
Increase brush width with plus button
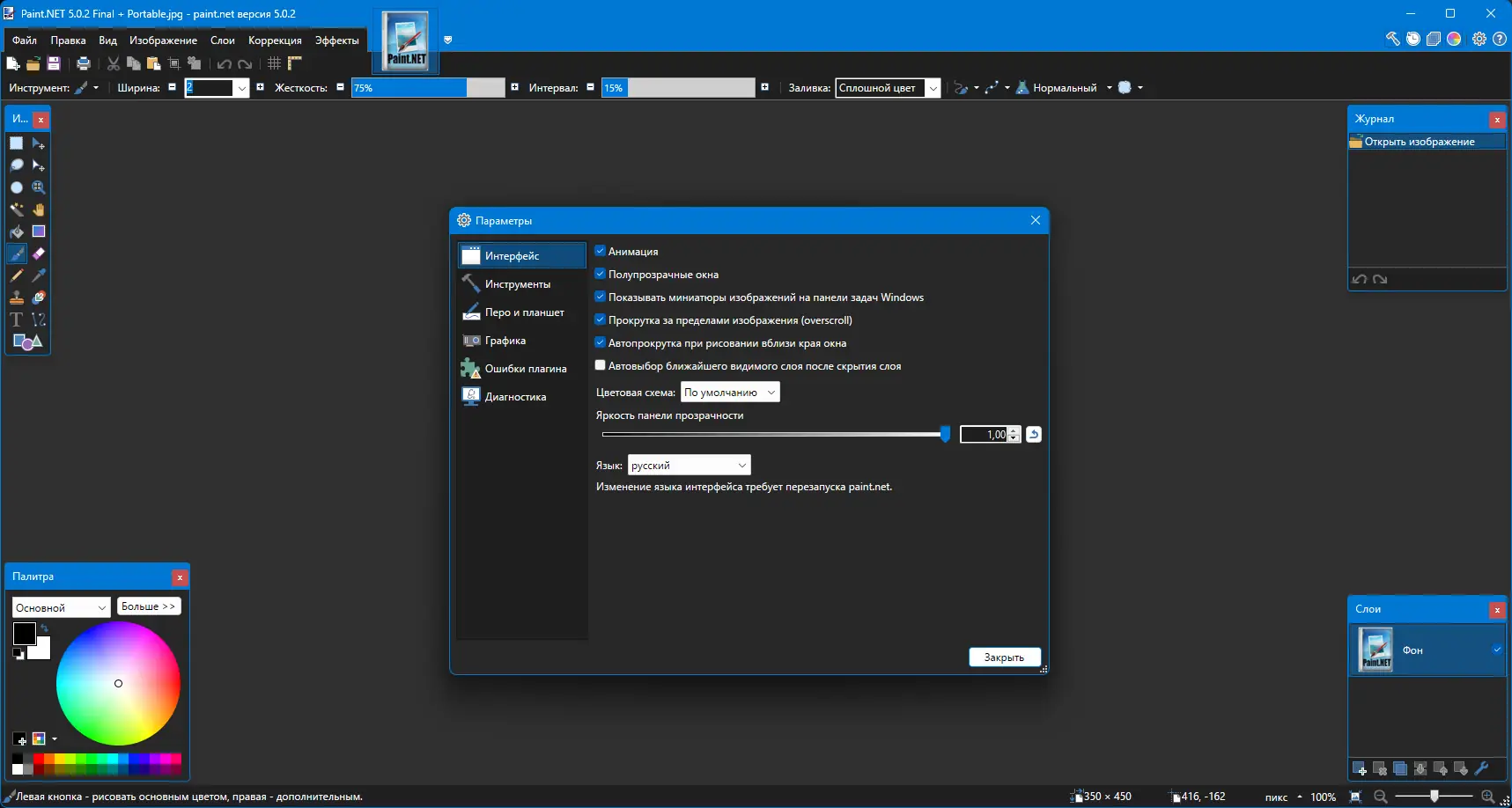point(260,87)
